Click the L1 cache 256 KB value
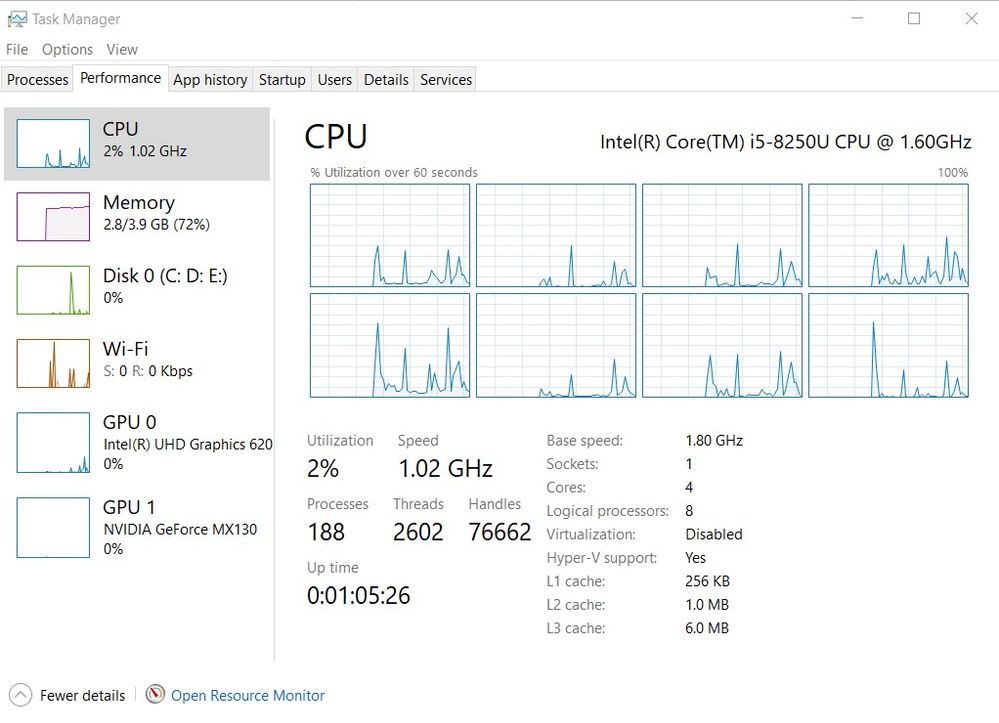 coord(707,581)
